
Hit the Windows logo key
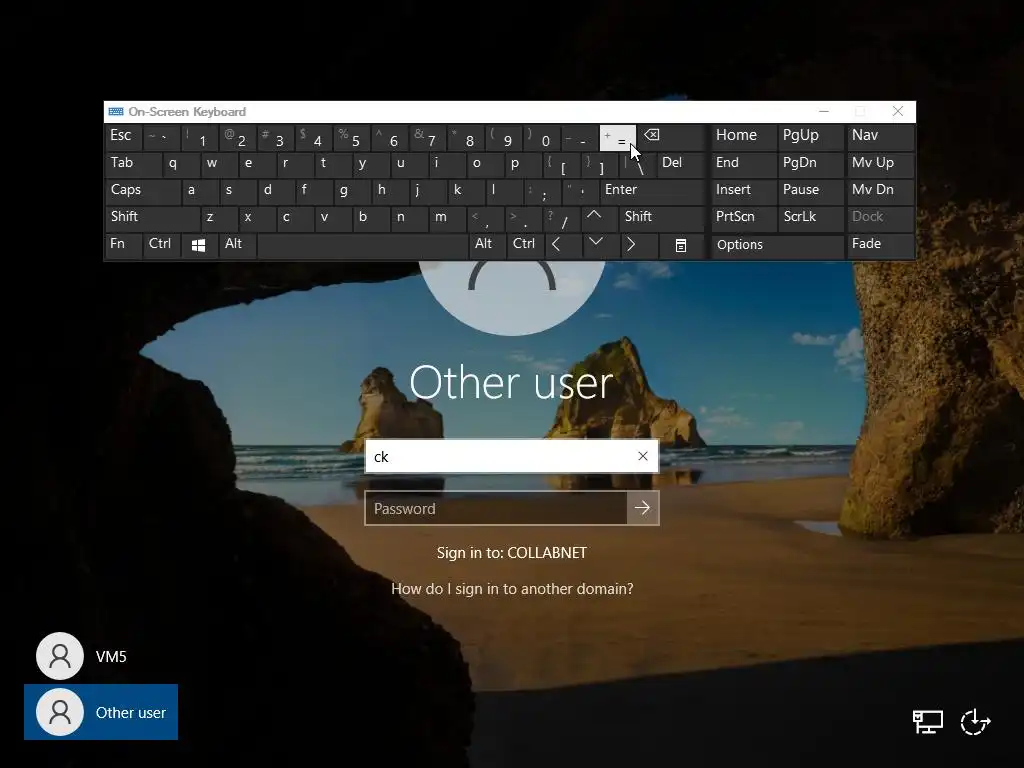tap(199, 245)
